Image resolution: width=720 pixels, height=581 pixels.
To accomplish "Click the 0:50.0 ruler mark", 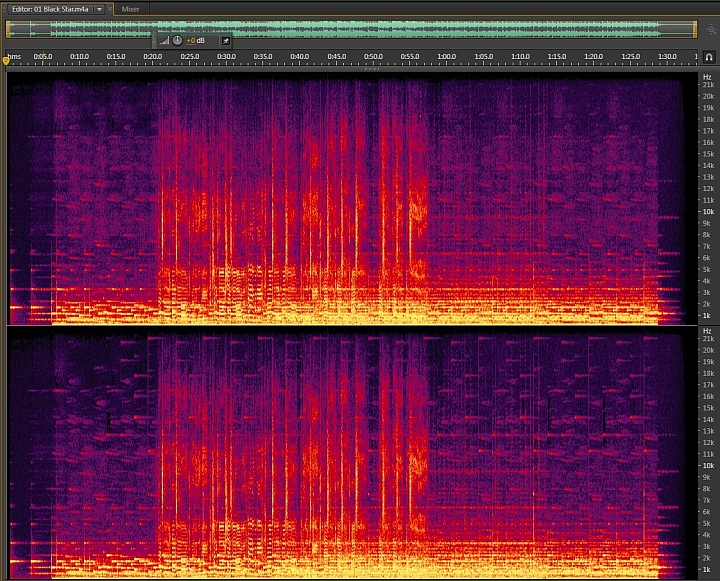I will coord(373,56).
